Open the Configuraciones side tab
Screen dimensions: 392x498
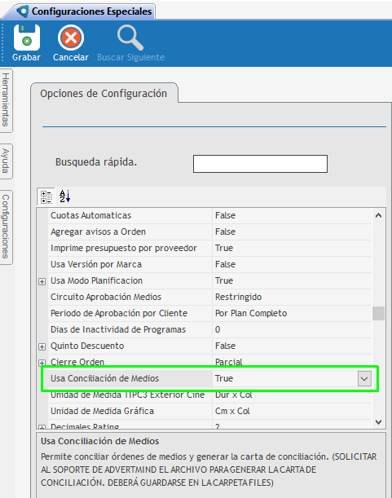coord(6,227)
